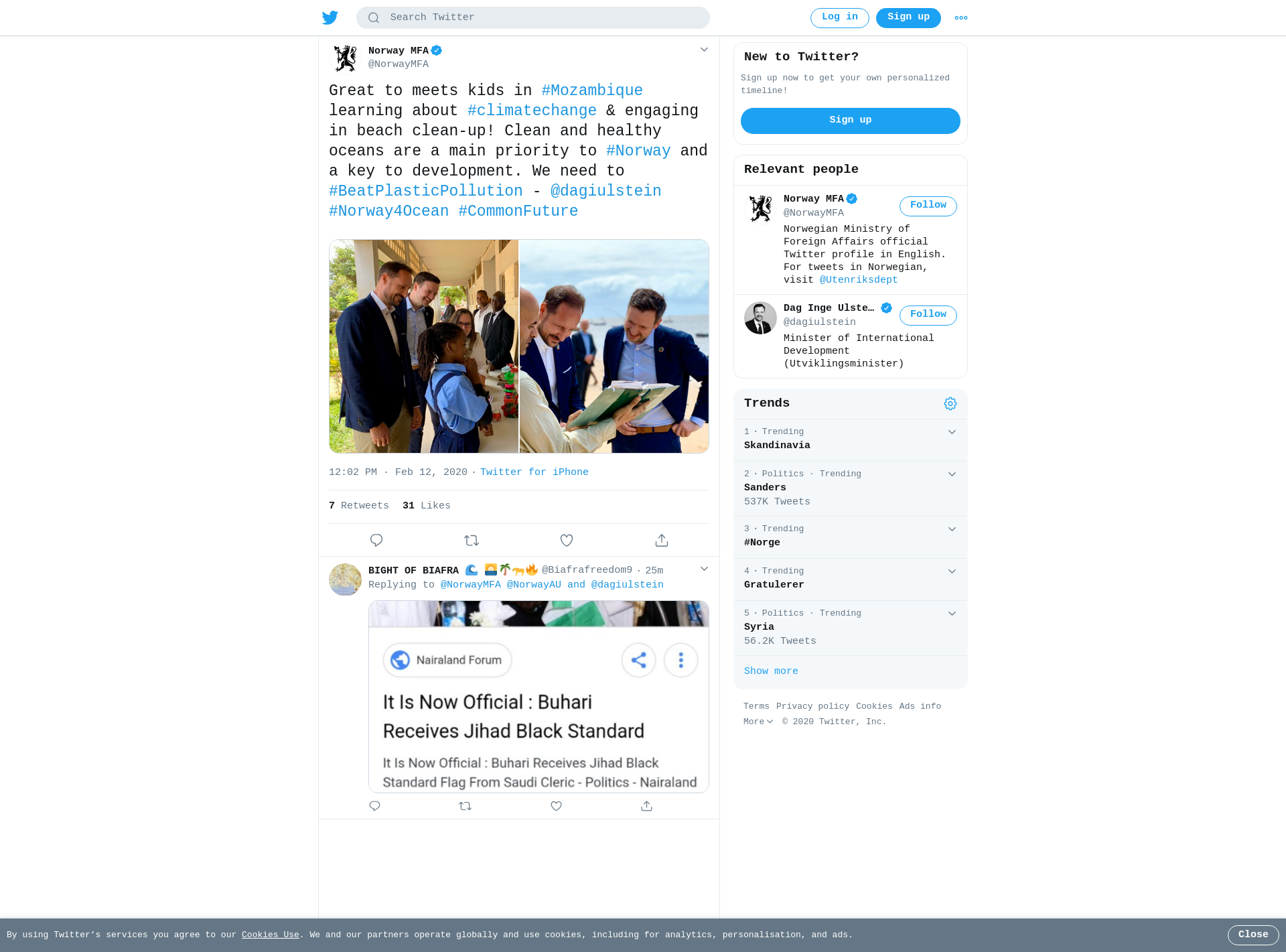Follow Norway MFA in Relevant people

click(928, 206)
